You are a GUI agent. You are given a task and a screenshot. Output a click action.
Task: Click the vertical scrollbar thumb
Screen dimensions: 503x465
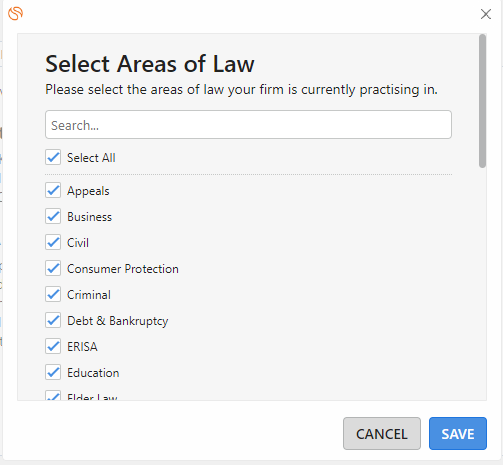click(482, 101)
